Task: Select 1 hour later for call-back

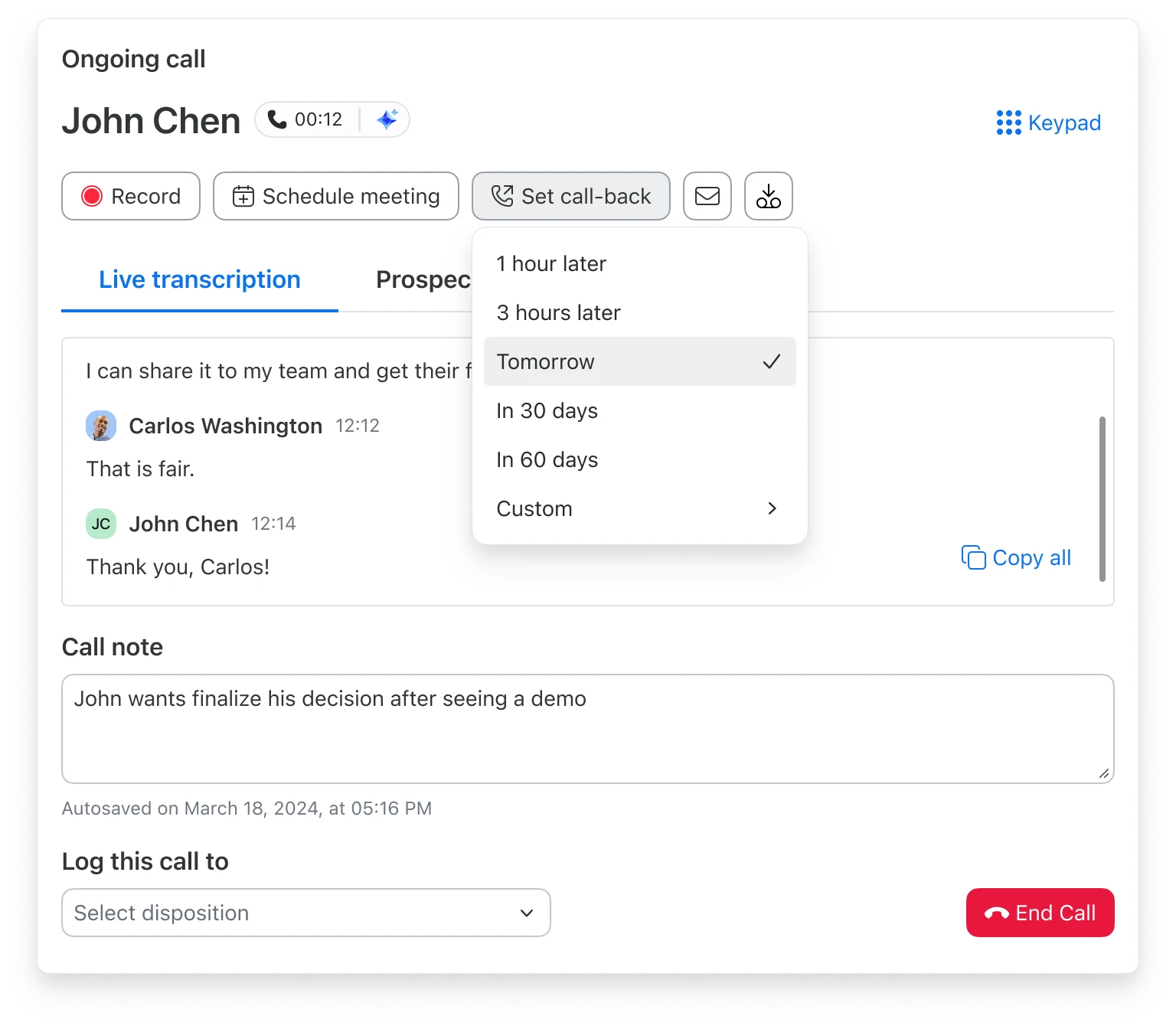Action: pyautogui.click(x=551, y=263)
